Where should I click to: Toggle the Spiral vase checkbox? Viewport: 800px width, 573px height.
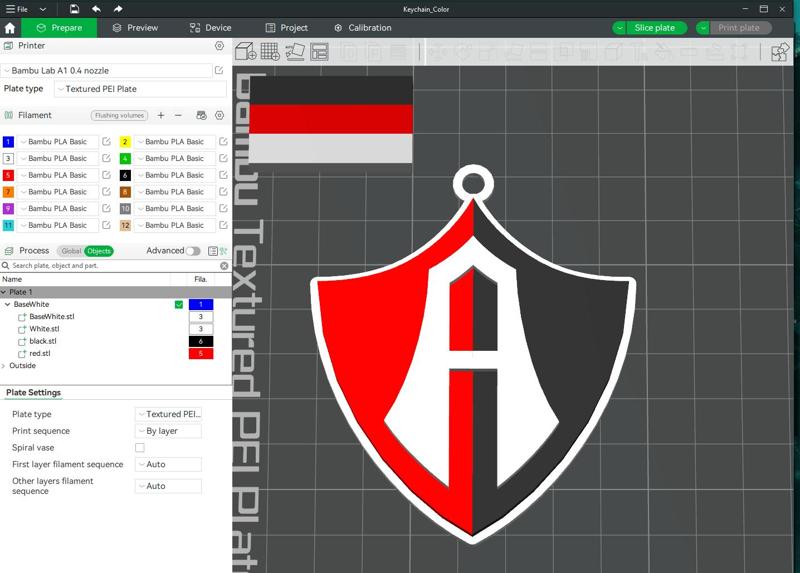(140, 447)
